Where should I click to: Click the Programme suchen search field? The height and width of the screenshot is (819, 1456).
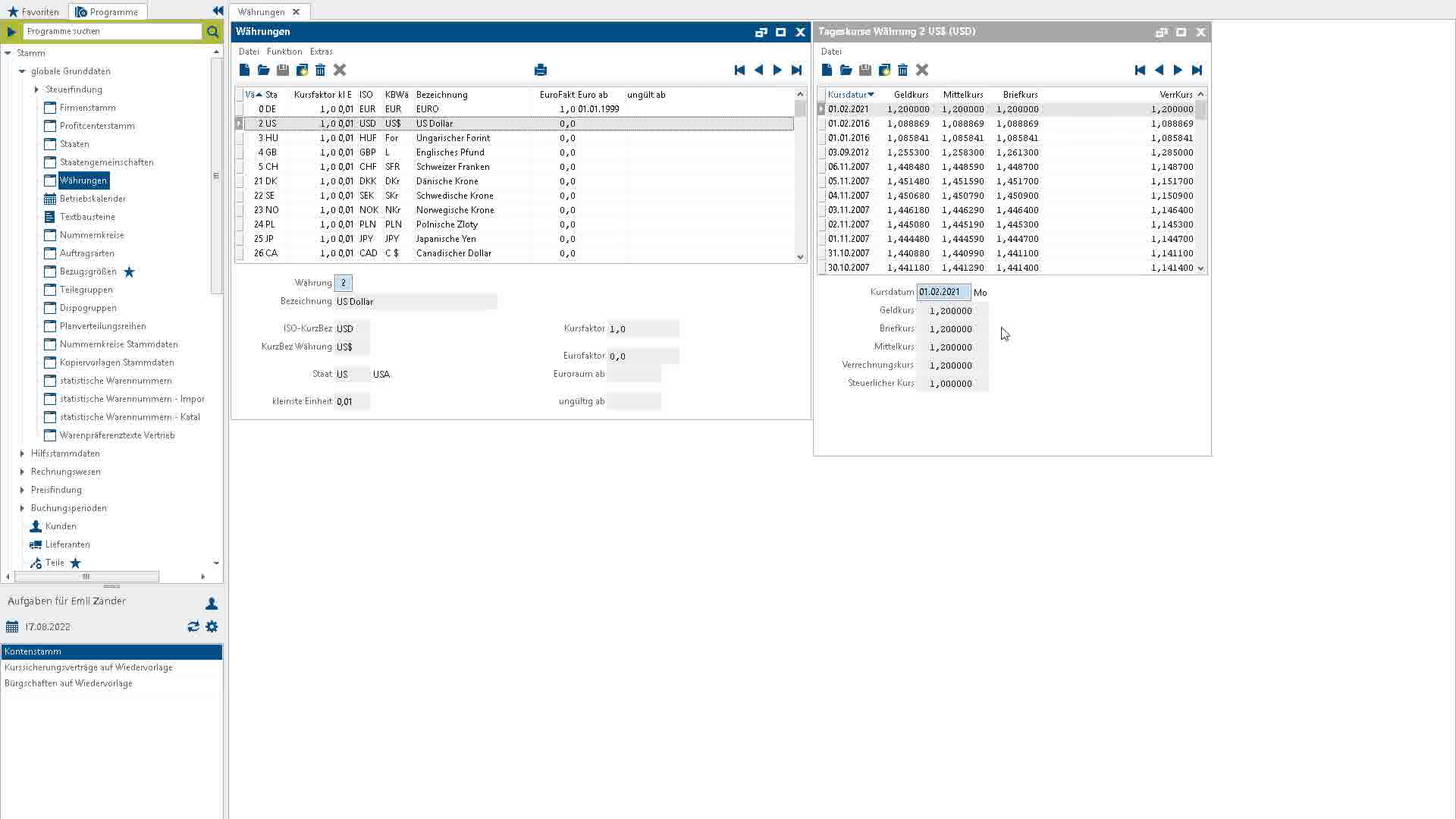pos(112,31)
